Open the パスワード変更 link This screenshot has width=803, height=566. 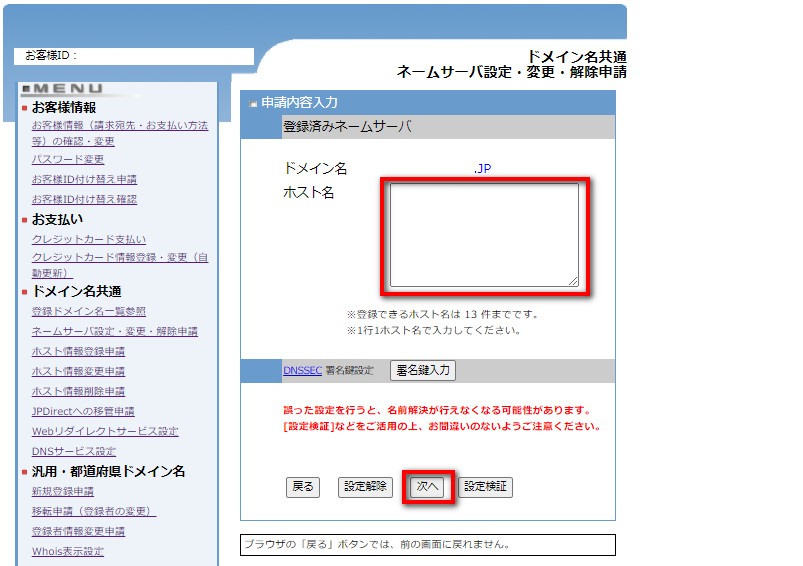68,159
